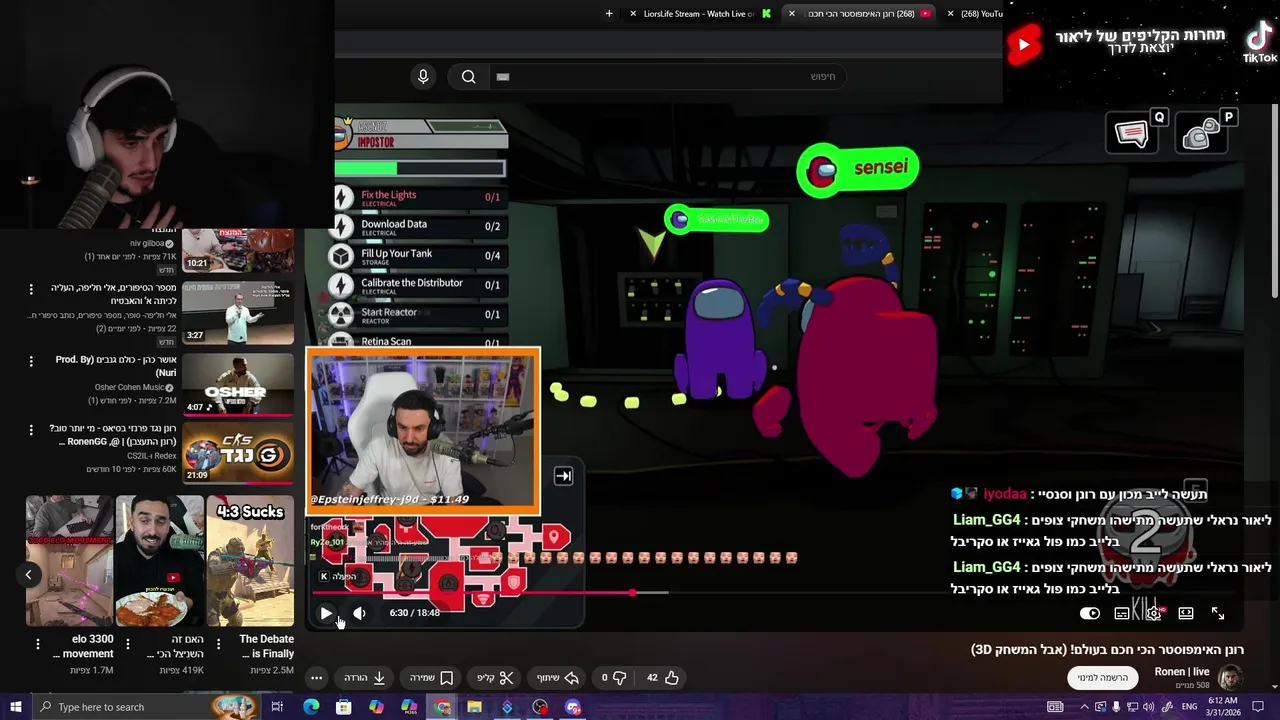Click the webcam overlay arrow-to-bar icon

pos(563,477)
